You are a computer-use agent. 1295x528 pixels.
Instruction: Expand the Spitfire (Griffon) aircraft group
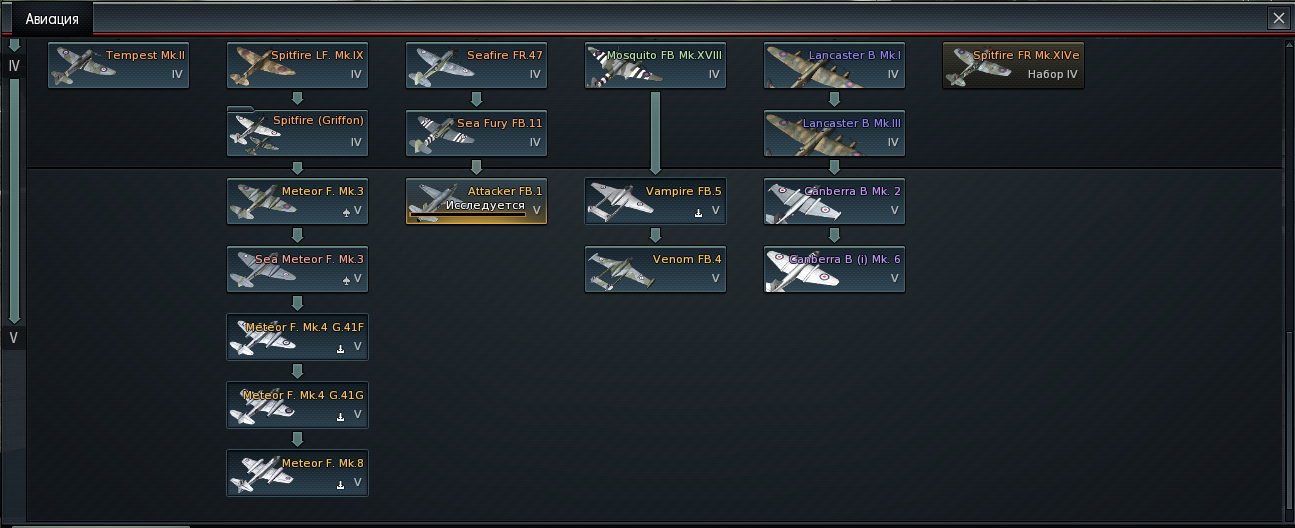click(x=298, y=133)
